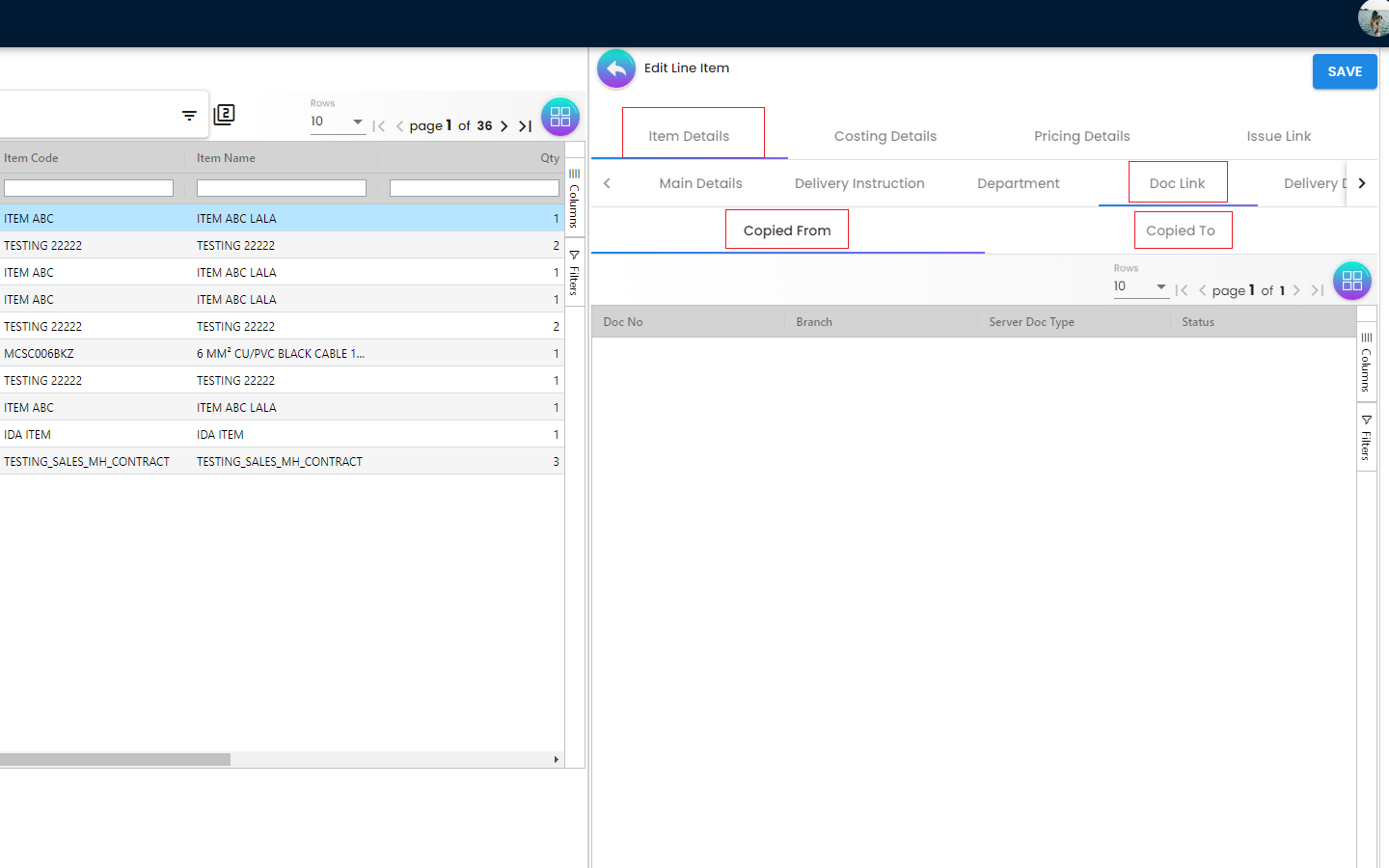Expand Rows per page dropdown in item list

coord(337,122)
